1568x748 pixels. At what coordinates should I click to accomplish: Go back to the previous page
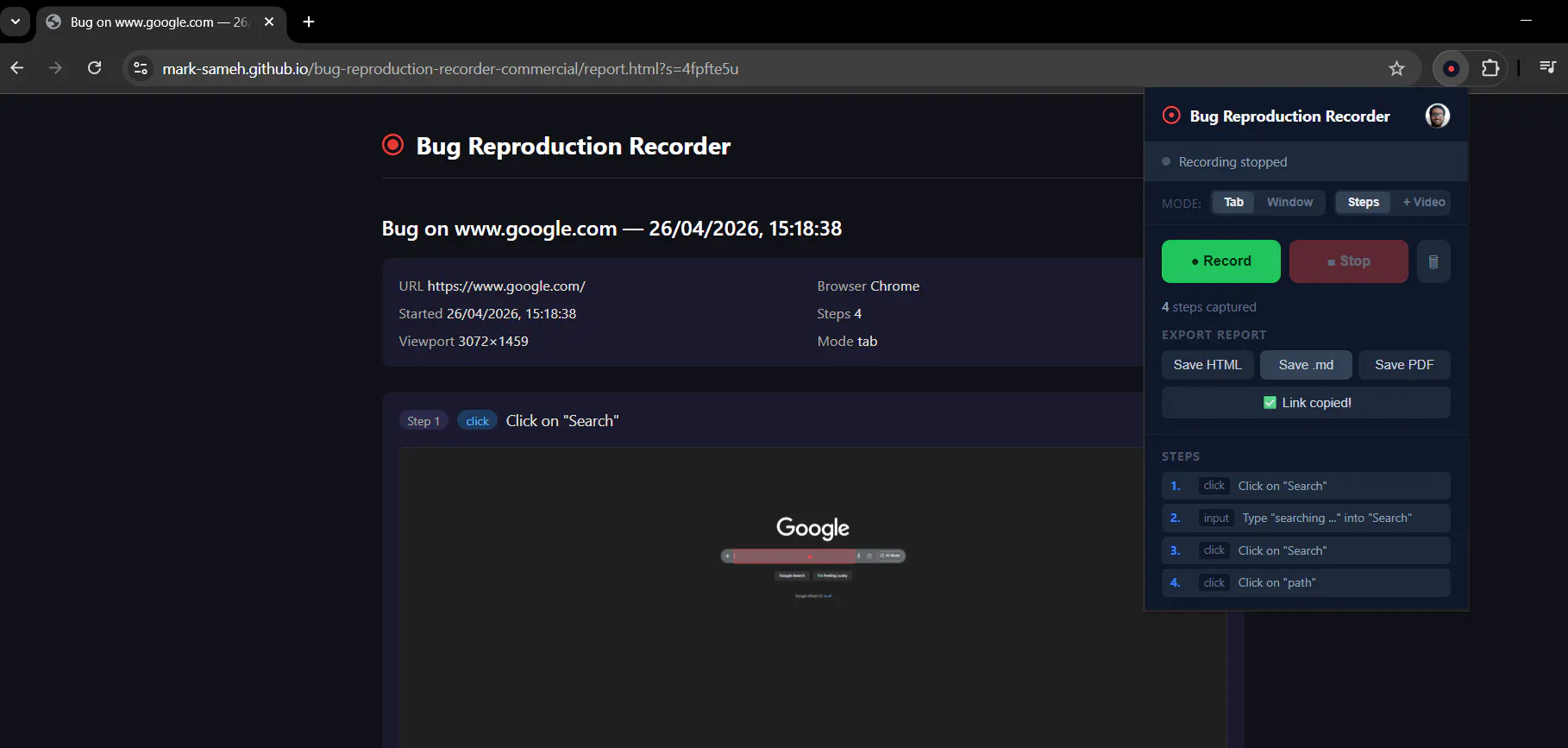(17, 68)
